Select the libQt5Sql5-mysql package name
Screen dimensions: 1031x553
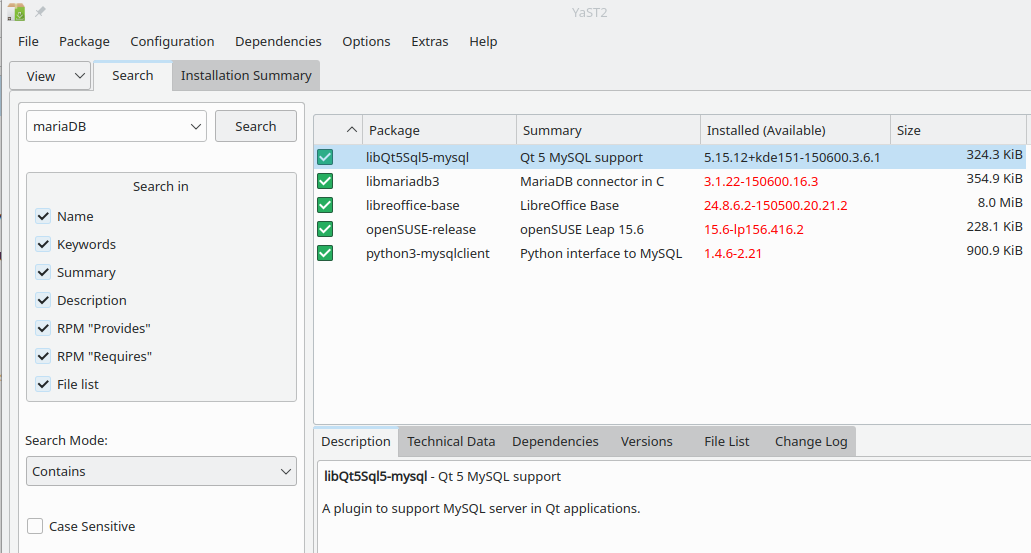[418, 157]
